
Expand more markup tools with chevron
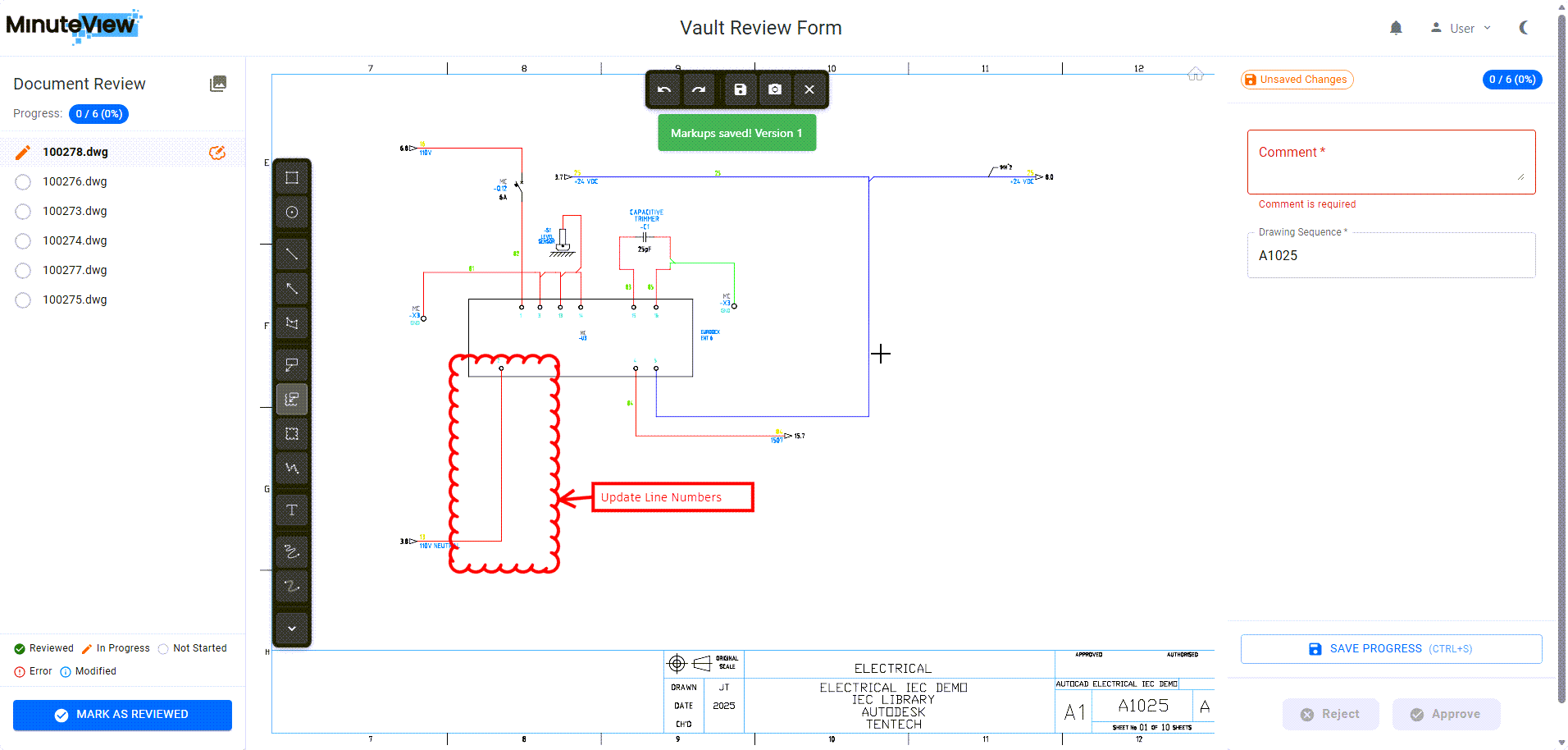291,629
